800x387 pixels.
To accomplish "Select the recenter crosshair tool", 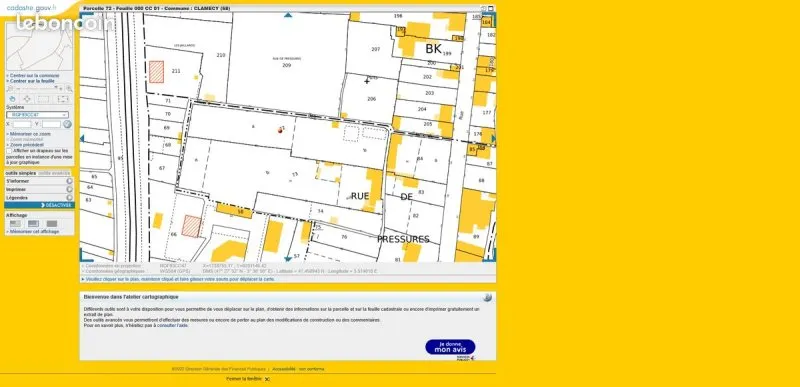I will coord(28,98).
